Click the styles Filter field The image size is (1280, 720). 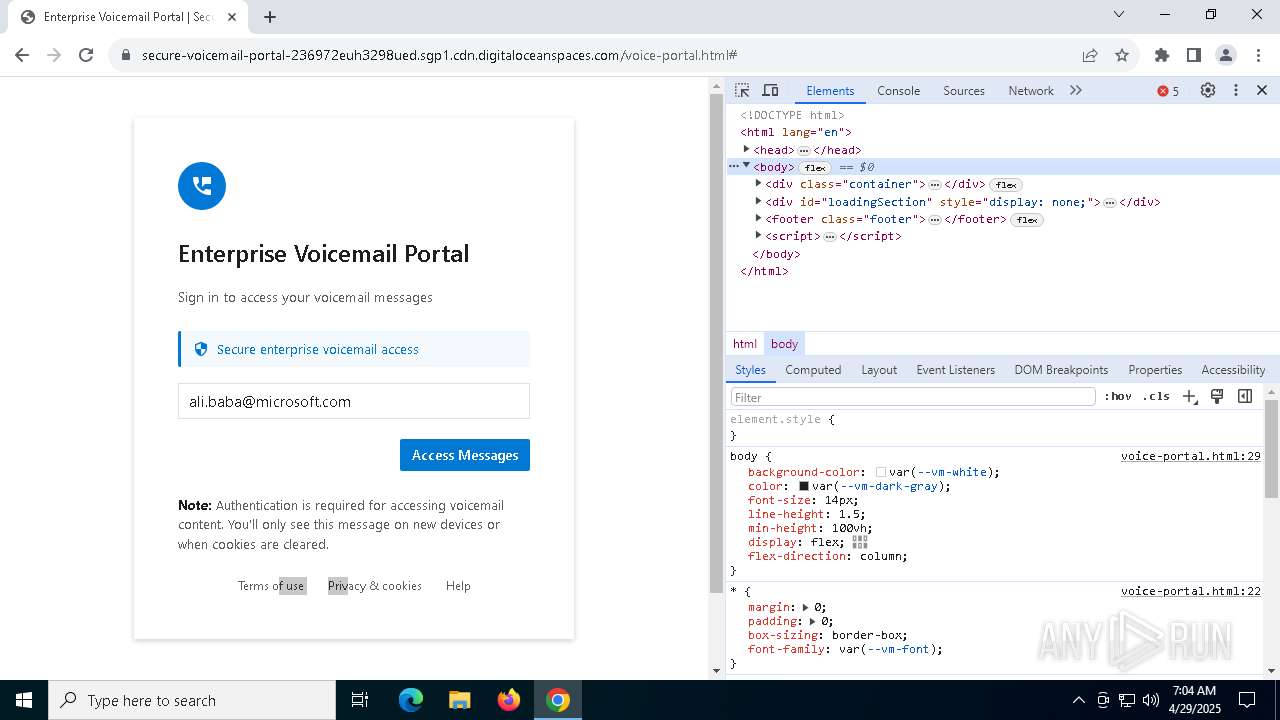(x=913, y=397)
